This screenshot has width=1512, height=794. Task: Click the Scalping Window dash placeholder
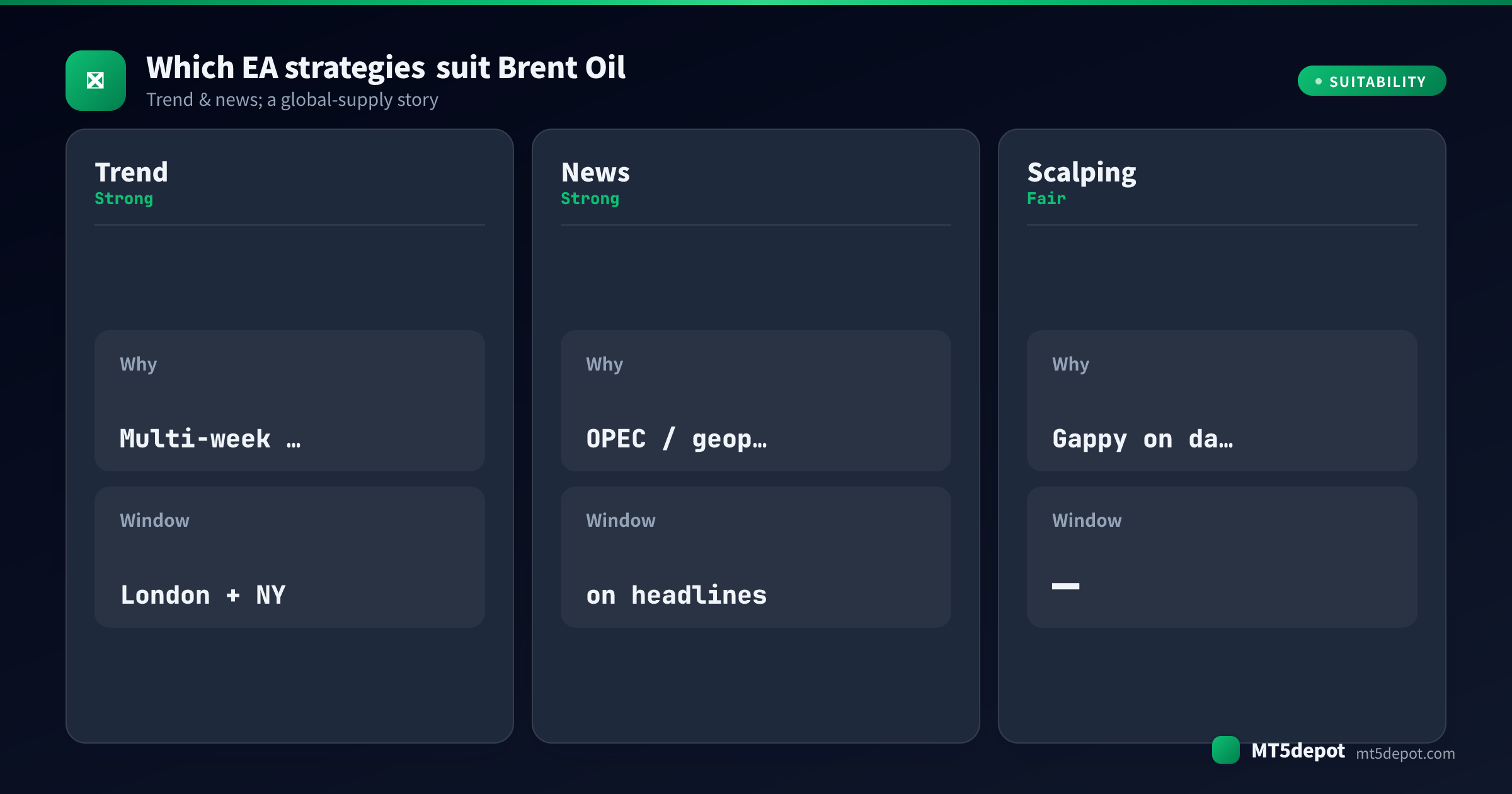tap(1066, 586)
